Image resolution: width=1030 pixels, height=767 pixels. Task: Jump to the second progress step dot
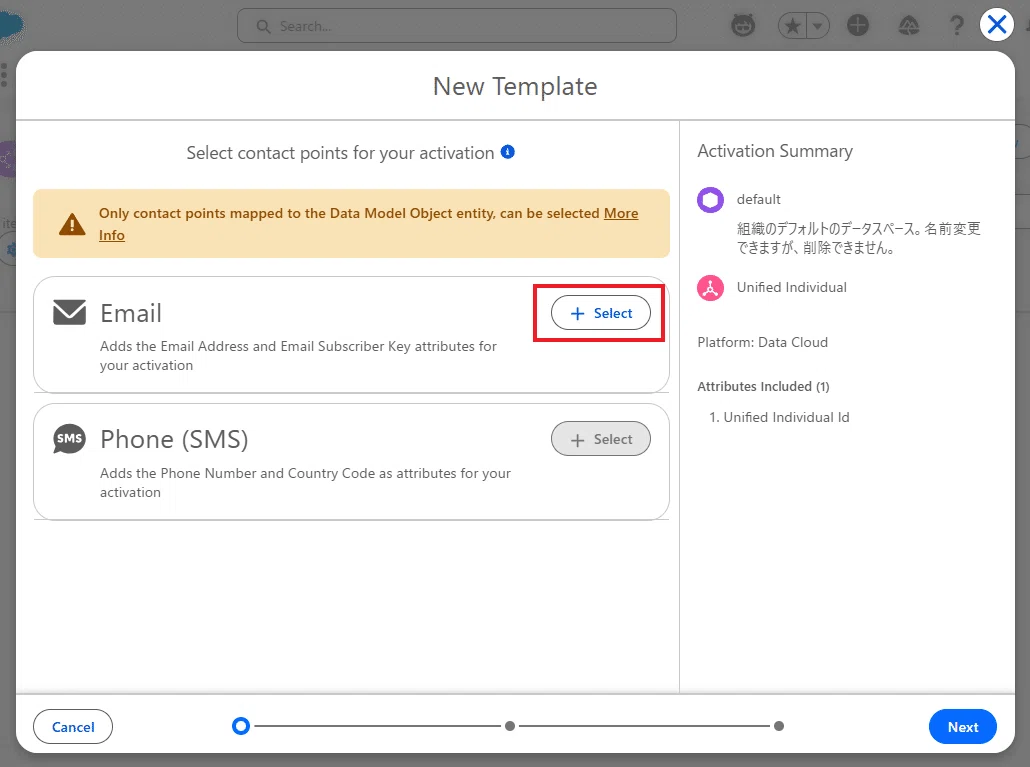510,726
